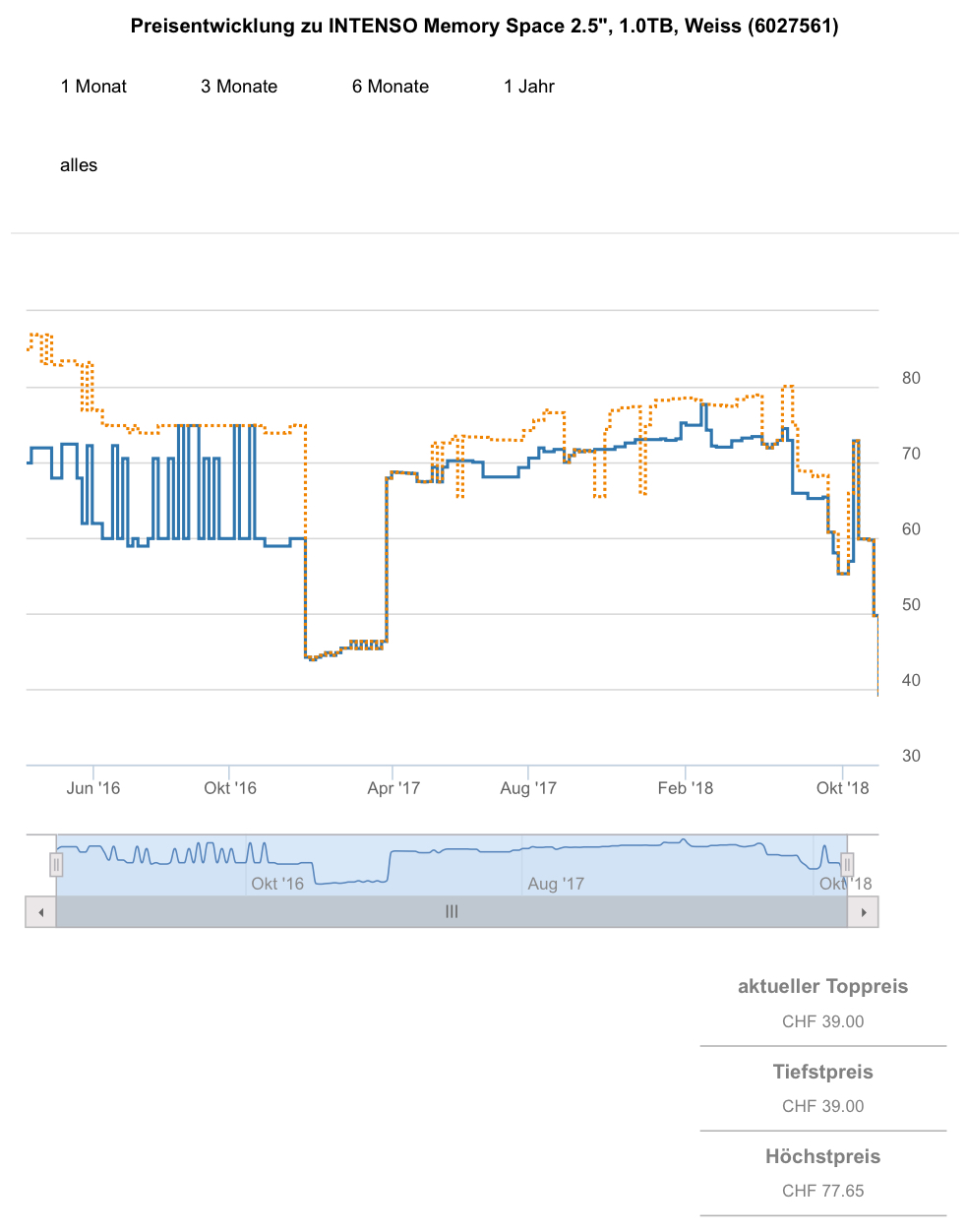Click the navigator left scroll arrow
The width and height of the screenshot is (966, 1232).
(40, 912)
